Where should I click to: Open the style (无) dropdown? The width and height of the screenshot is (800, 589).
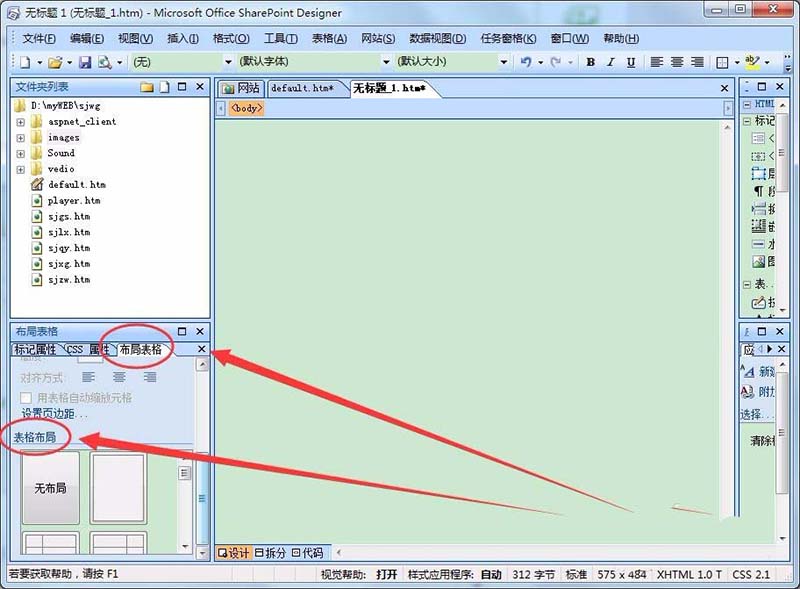(x=228, y=62)
